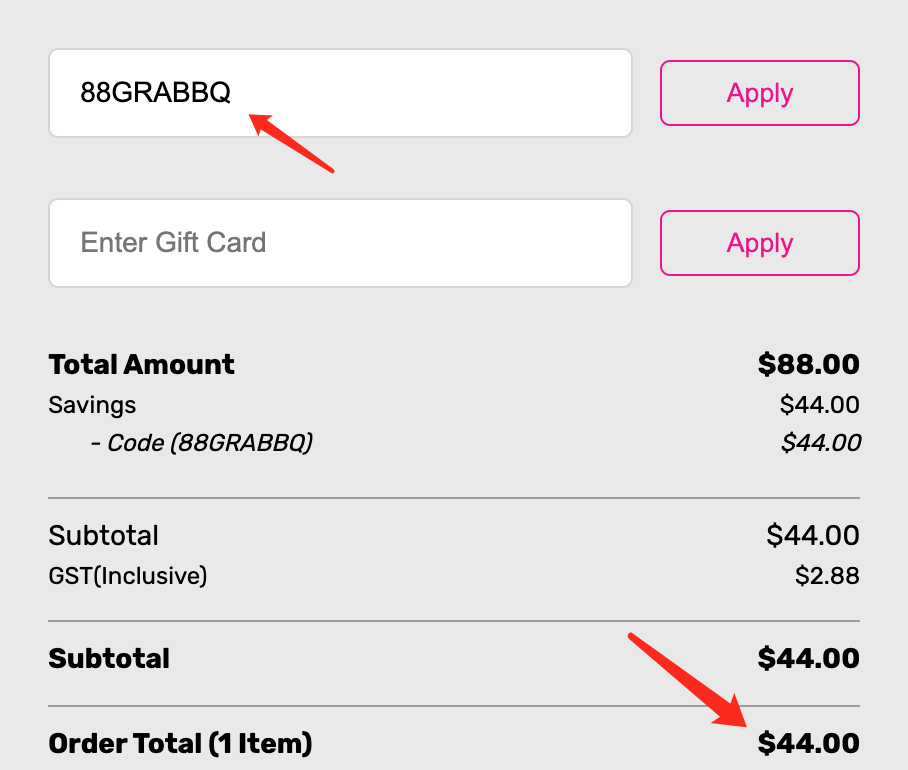
Task: Click the bold Subtotal label
Action: click(x=109, y=658)
